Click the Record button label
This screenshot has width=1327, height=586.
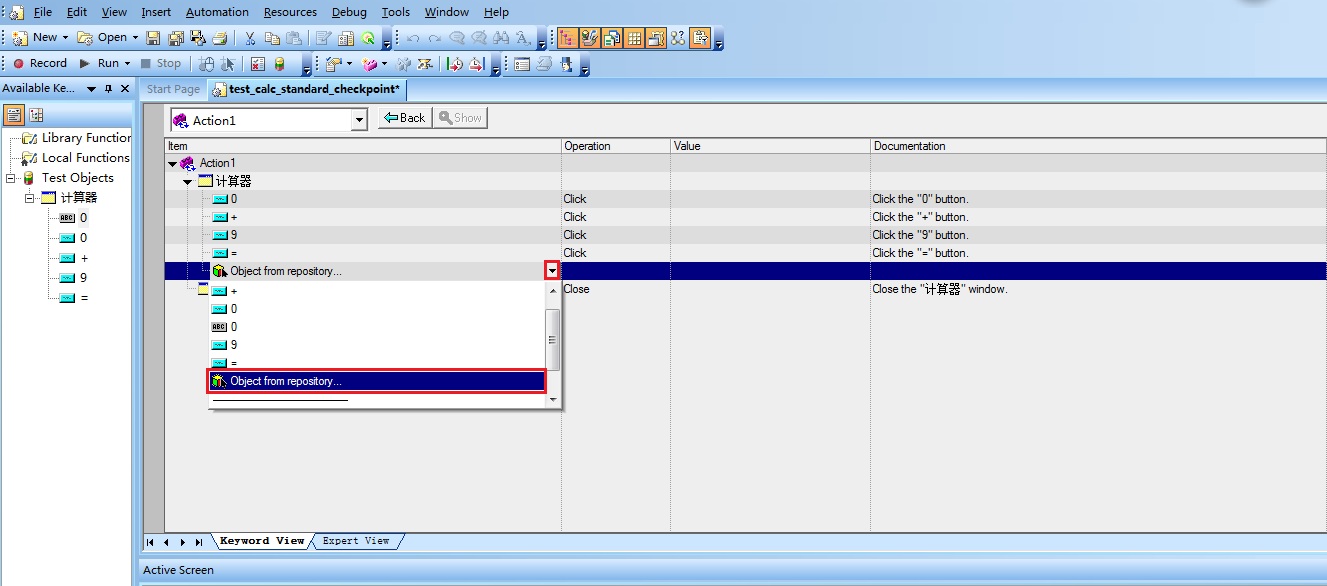coord(48,63)
